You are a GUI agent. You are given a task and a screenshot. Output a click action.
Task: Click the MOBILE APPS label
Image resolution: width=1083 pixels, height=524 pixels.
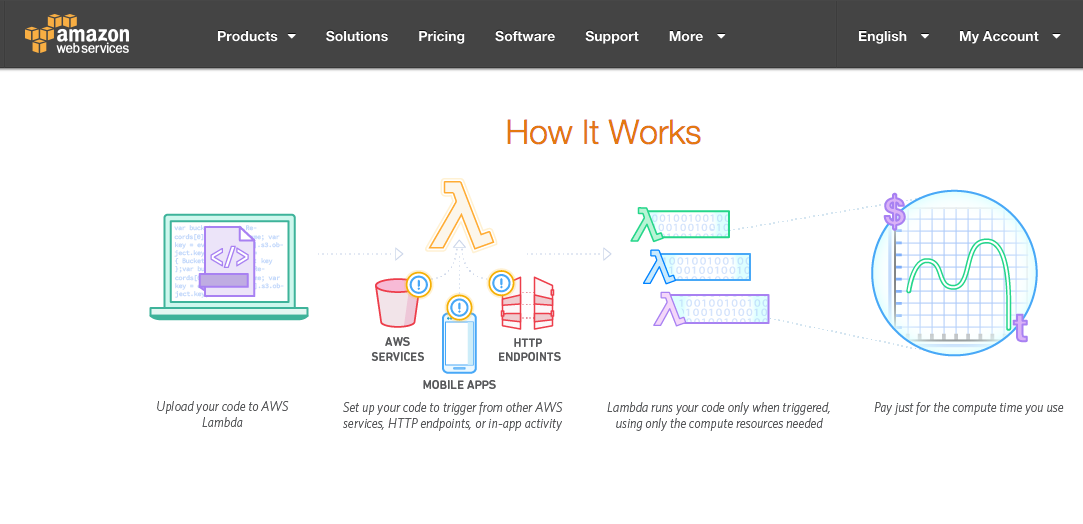(x=459, y=385)
